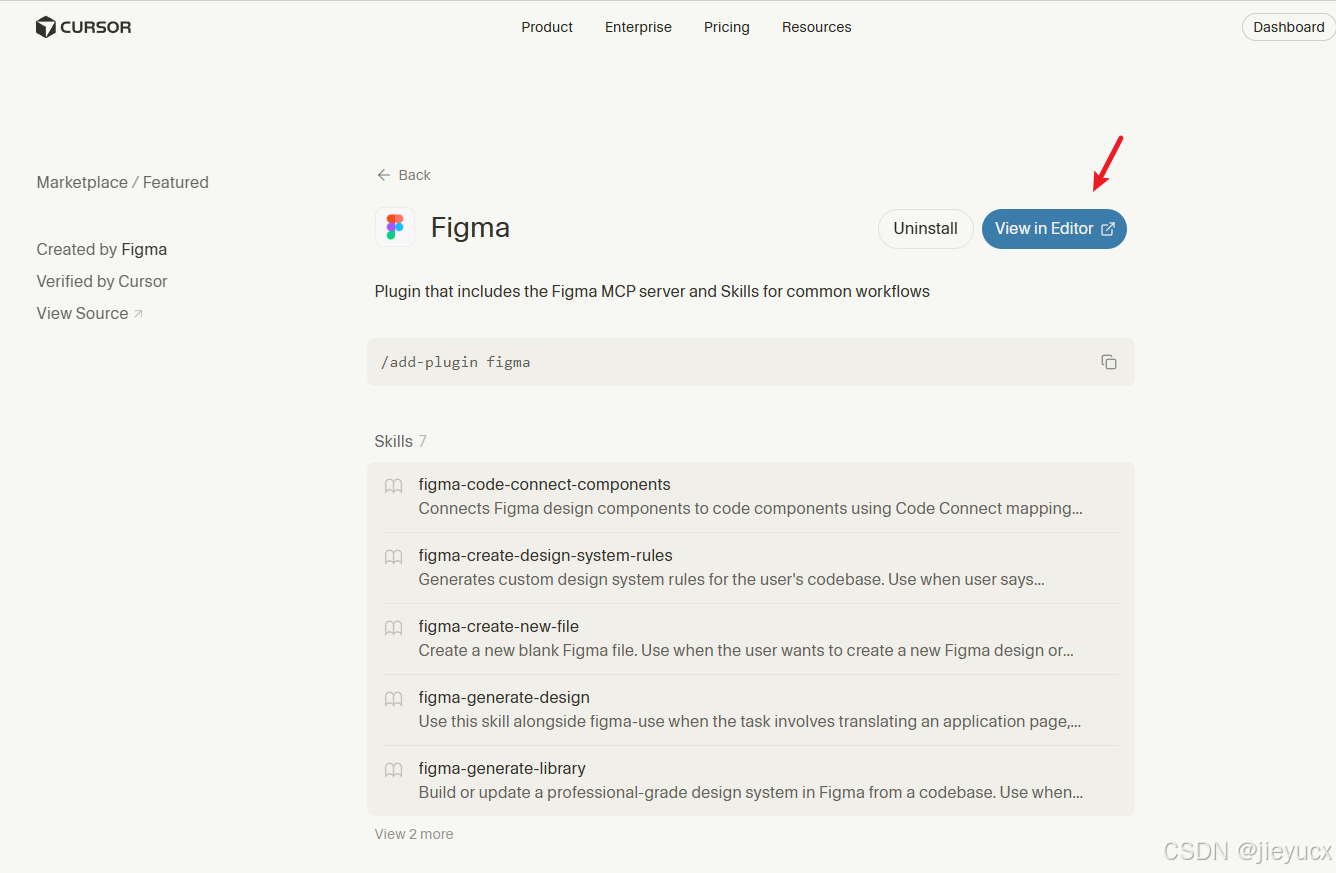1336x873 pixels.
Task: Copy the /add-plugin figma command
Action: click(x=1109, y=362)
